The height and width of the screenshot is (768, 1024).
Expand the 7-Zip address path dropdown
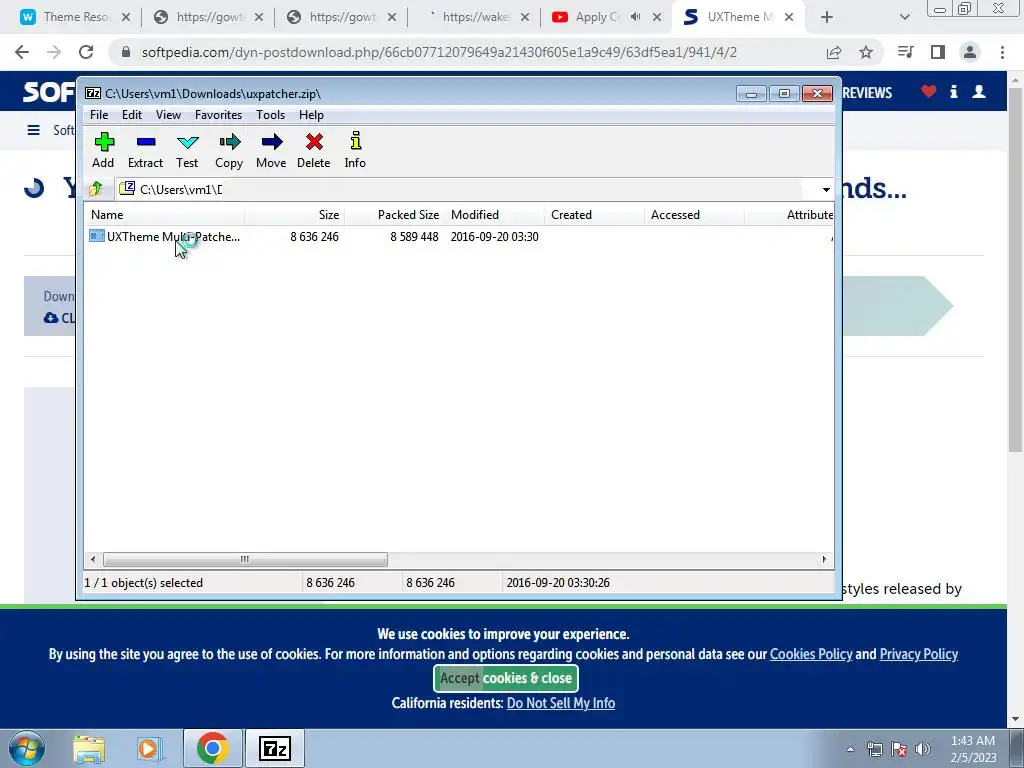pyautogui.click(x=826, y=189)
